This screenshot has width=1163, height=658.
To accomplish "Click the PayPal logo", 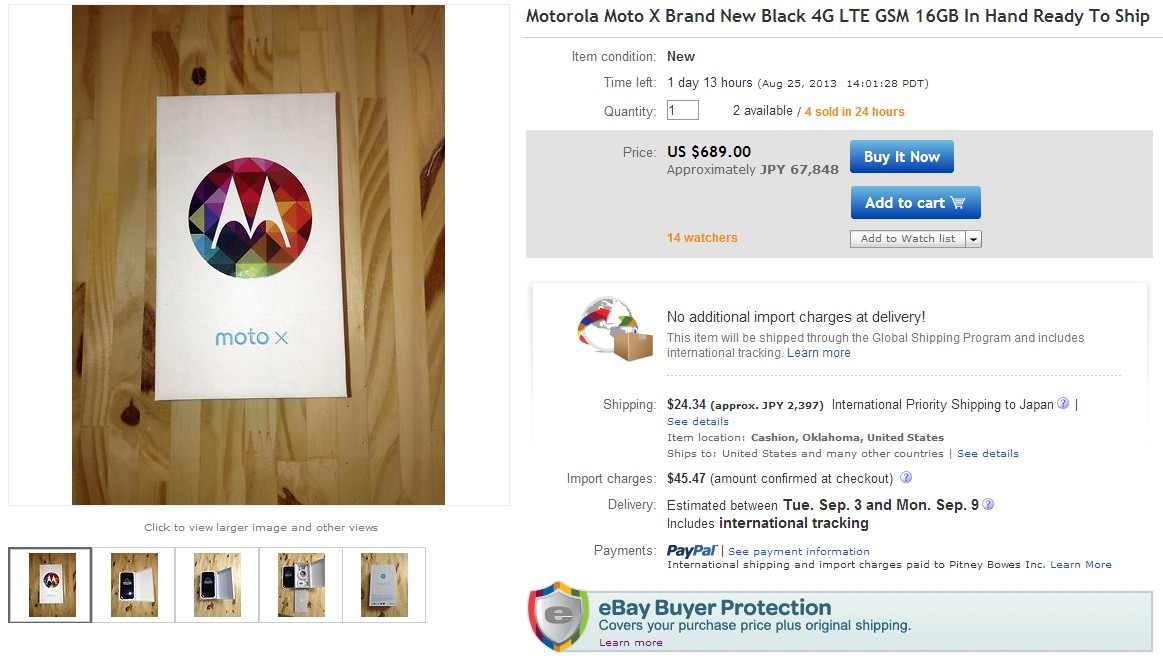I will pos(692,551).
